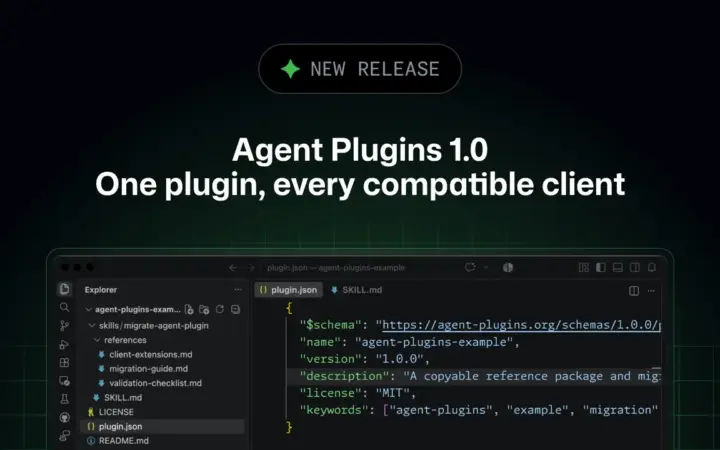This screenshot has height=450, width=720.
Task: Click the Explorer panel title
Action: (101, 290)
